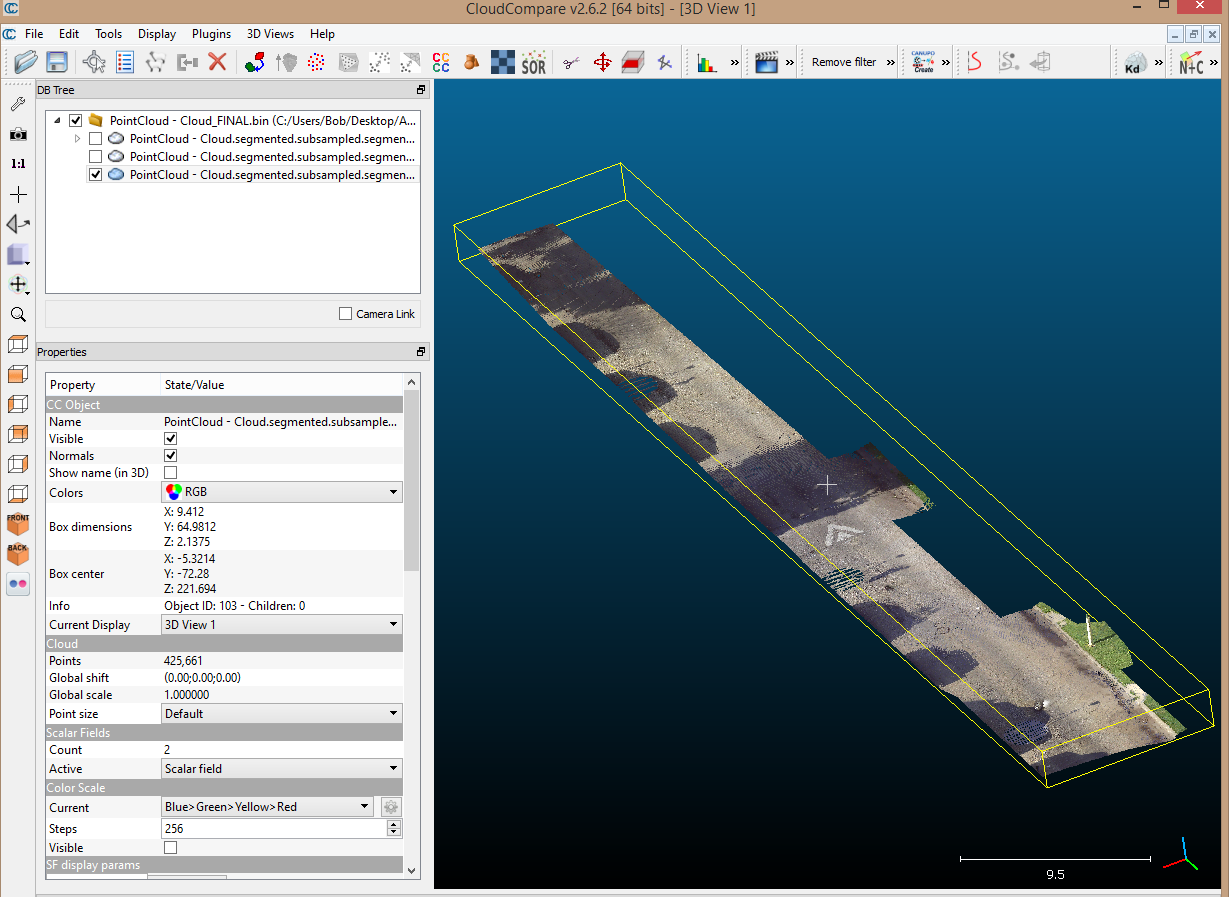The width and height of the screenshot is (1229, 897).
Task: Set the front view cube
Action: pos(18,524)
